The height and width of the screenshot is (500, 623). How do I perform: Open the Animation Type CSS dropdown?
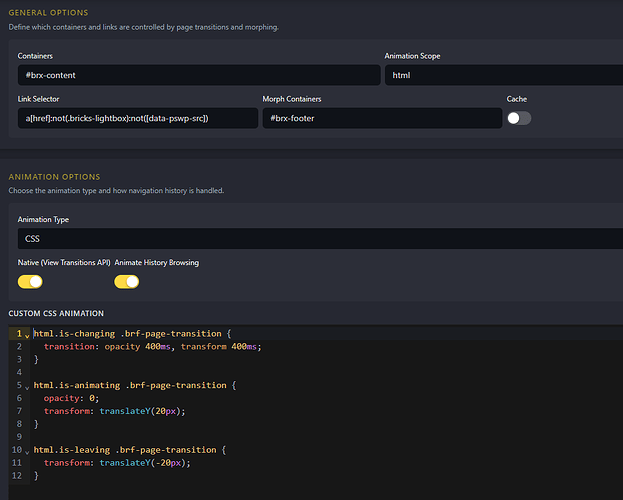320,238
